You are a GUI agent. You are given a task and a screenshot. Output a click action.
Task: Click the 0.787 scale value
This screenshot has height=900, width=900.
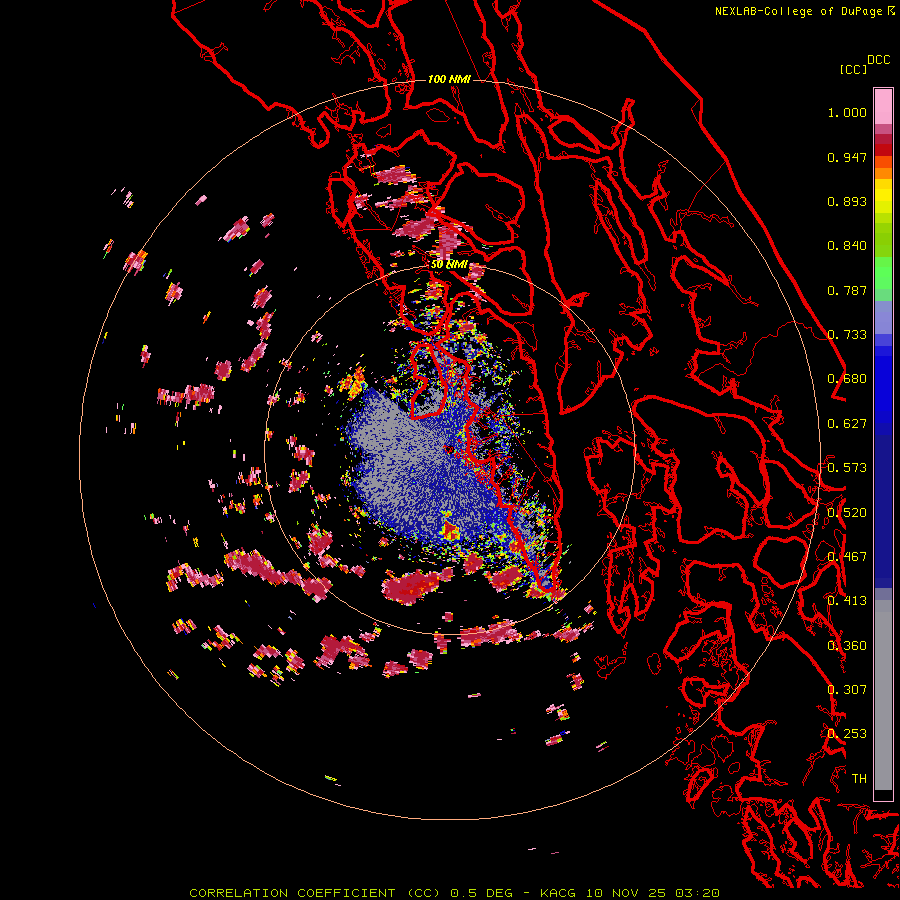[847, 290]
